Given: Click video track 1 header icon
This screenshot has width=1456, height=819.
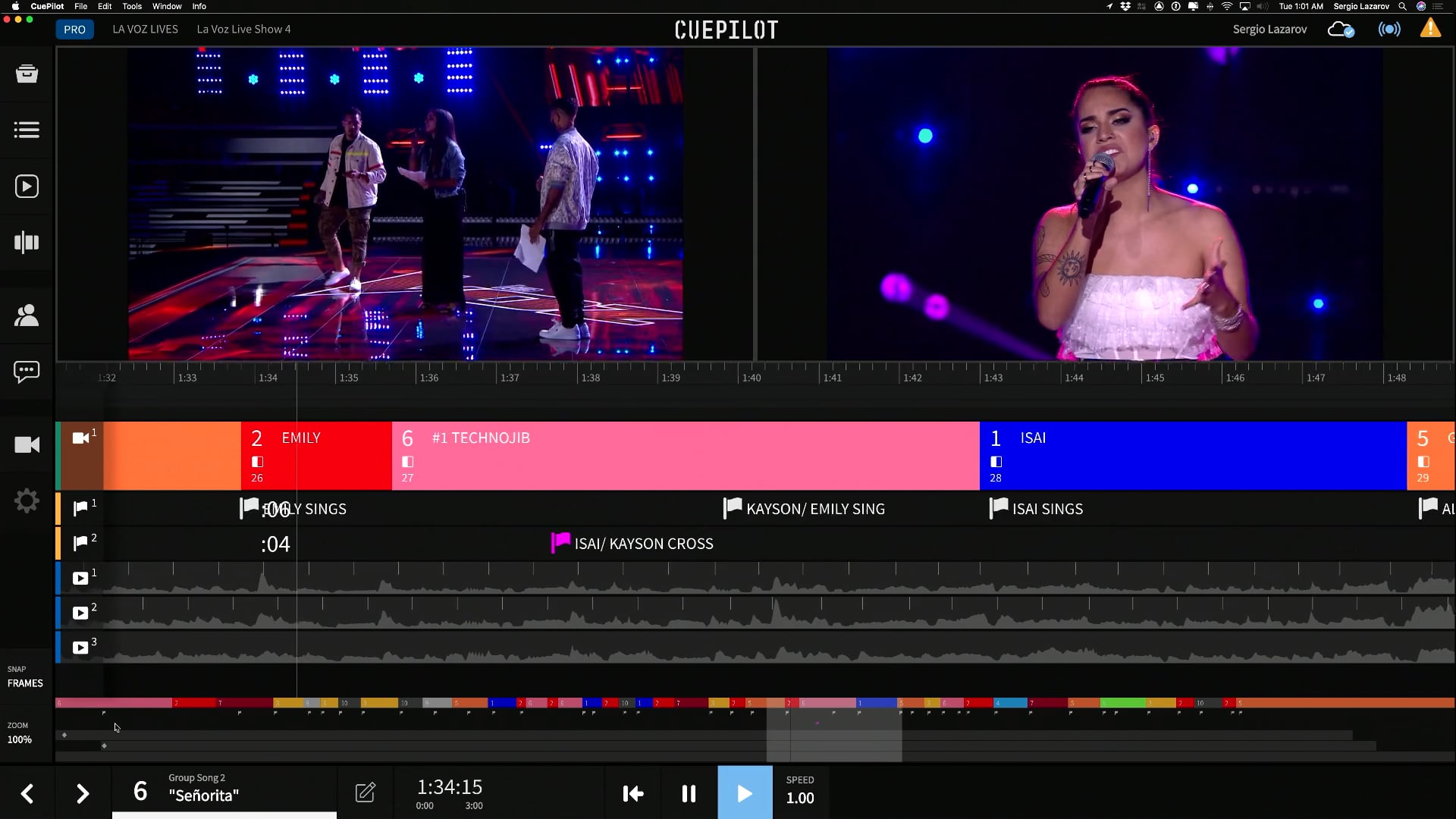Looking at the screenshot, I should pos(82,578).
